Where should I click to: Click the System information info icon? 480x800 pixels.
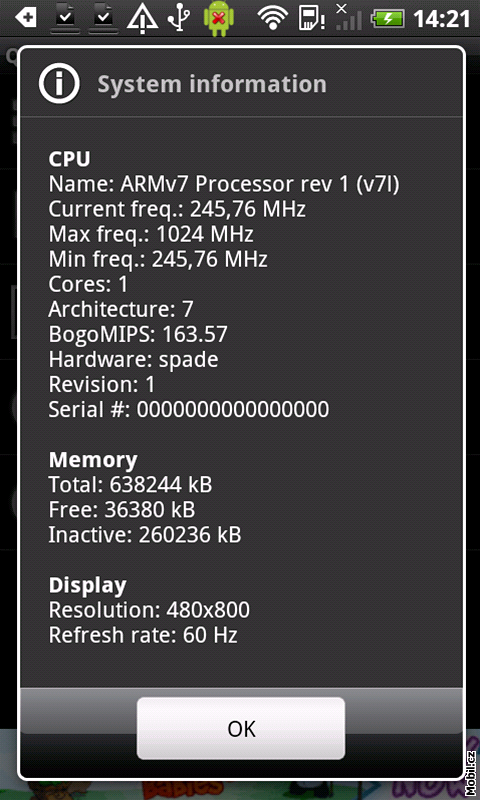[x=59, y=85]
